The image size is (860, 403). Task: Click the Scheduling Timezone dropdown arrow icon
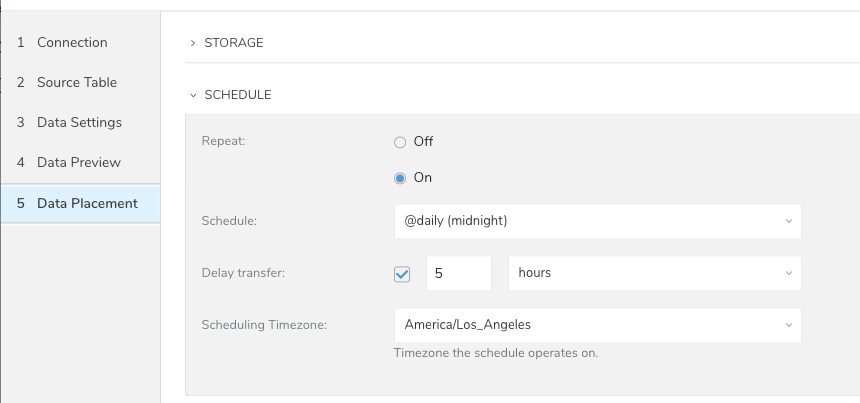[788, 325]
